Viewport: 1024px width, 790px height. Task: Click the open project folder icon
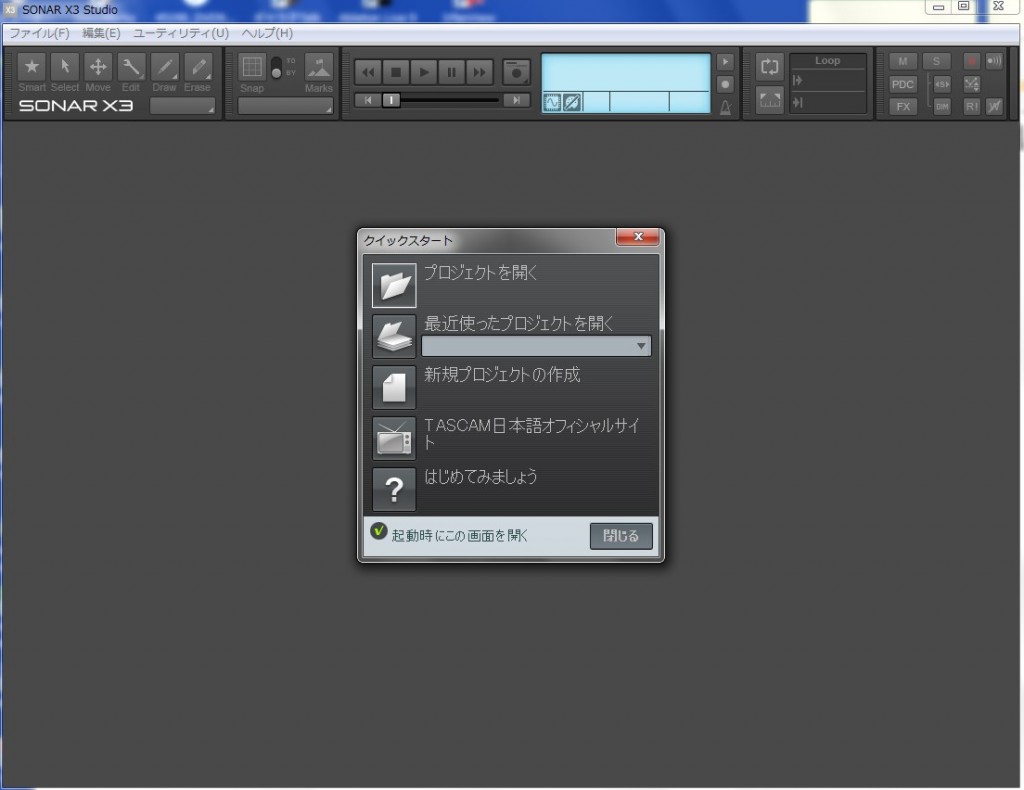(x=394, y=285)
